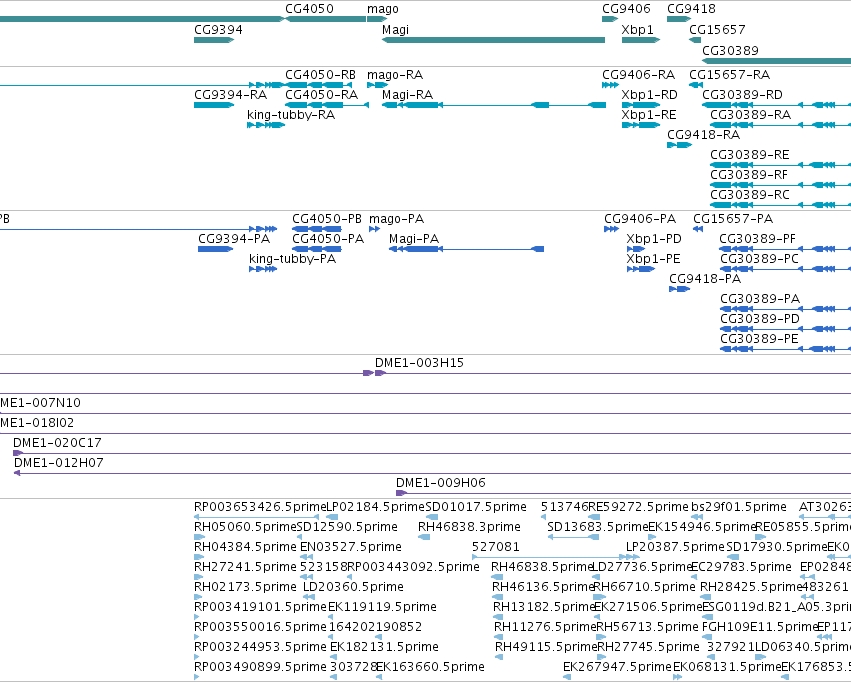The image size is (851, 682).
Task: Click the CG9394-RA transcript label
Action: [231, 95]
